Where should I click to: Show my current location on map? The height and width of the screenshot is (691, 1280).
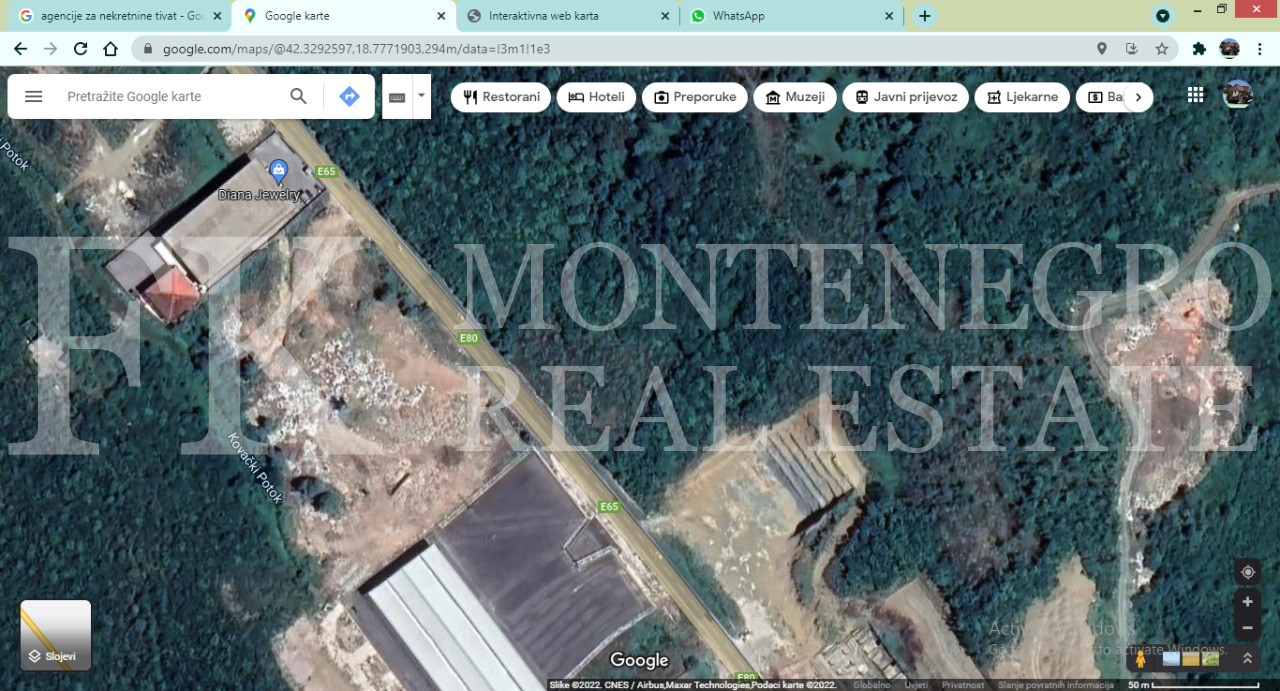pyautogui.click(x=1247, y=572)
